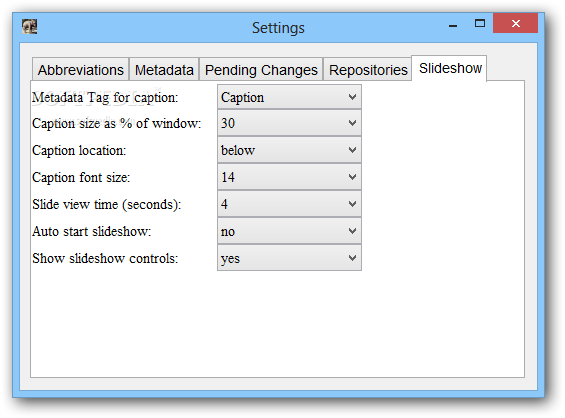This screenshot has width=565, height=418.
Task: Open the Slide view time dropdown
Action: pos(289,204)
